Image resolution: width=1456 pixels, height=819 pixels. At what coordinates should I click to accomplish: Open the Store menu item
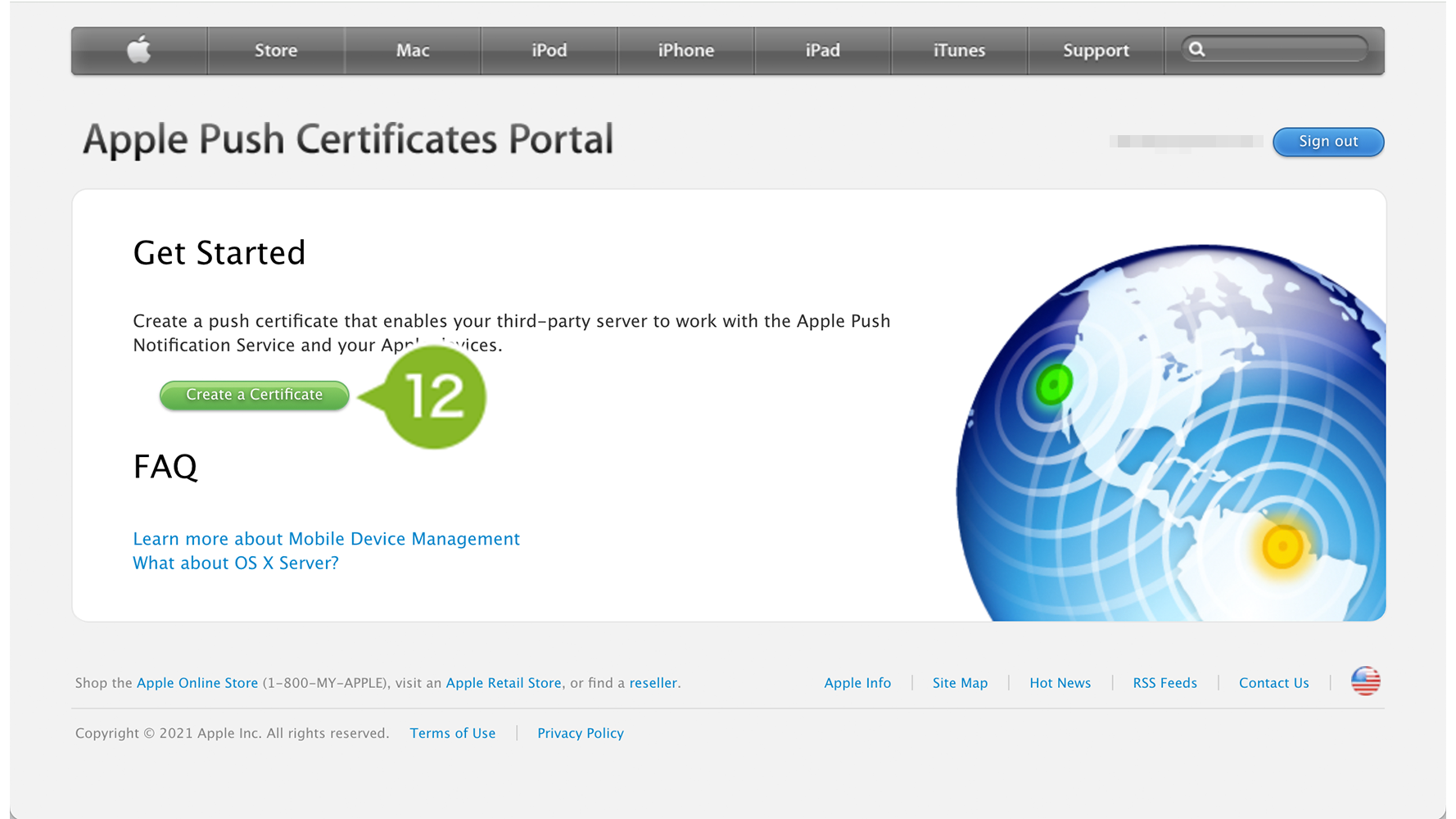(x=276, y=51)
